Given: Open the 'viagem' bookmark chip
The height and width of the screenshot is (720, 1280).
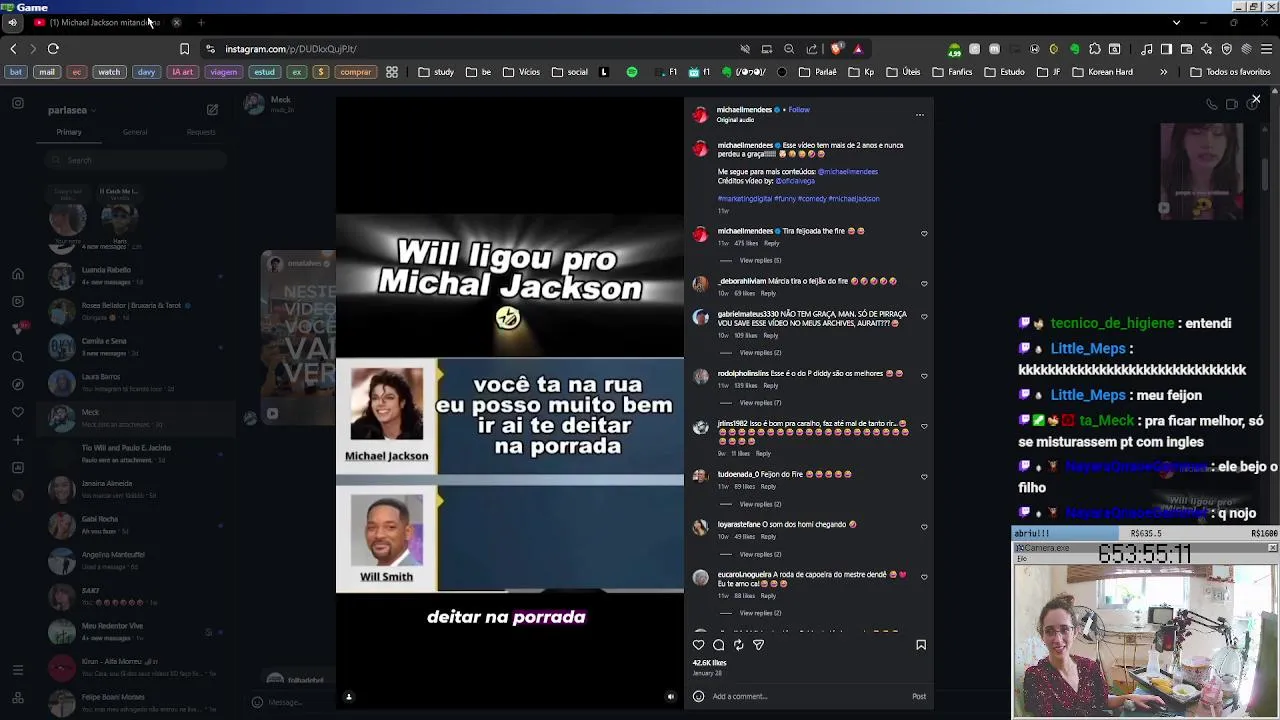Looking at the screenshot, I should click(224, 72).
